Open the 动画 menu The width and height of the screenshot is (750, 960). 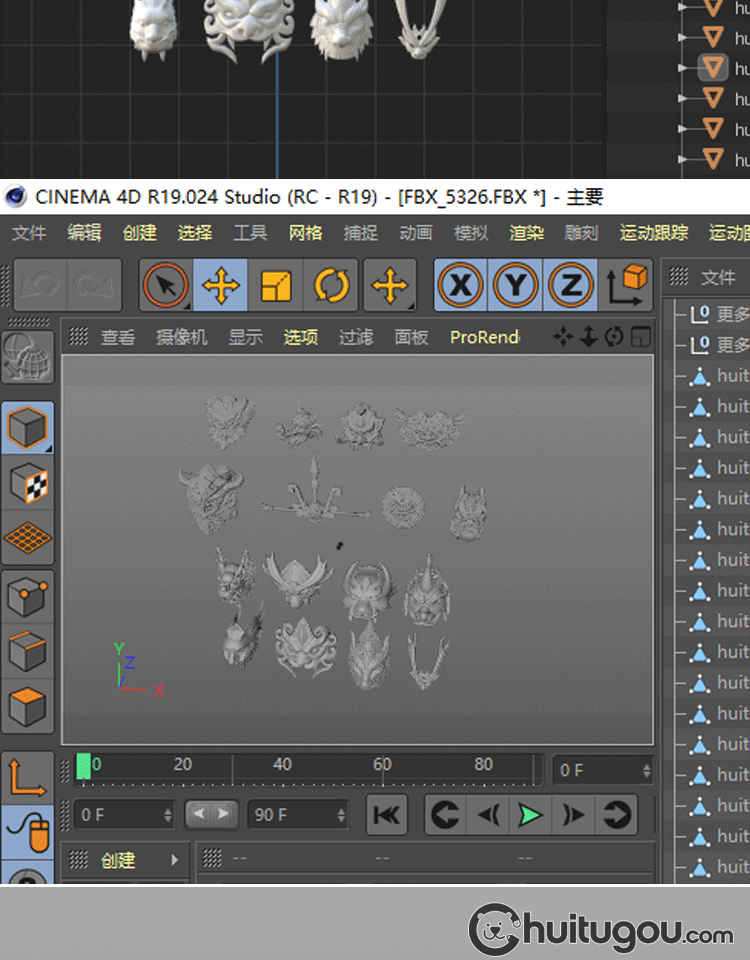pyautogui.click(x=416, y=233)
